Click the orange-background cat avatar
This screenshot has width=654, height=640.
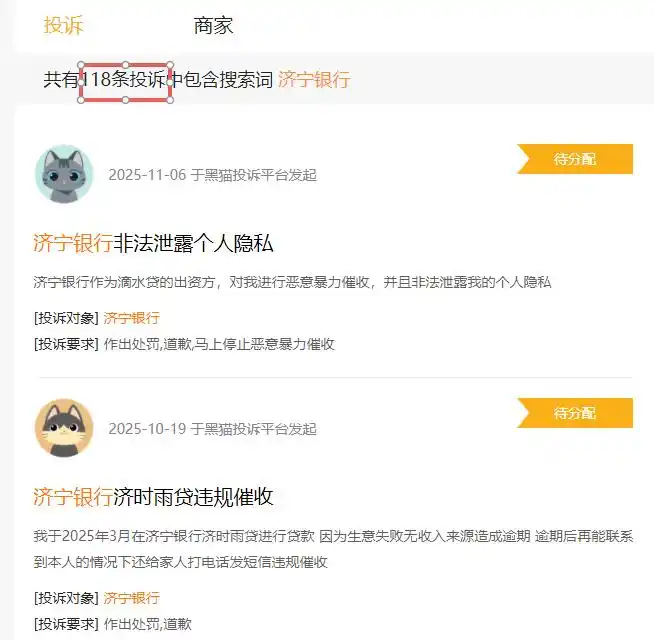64,428
